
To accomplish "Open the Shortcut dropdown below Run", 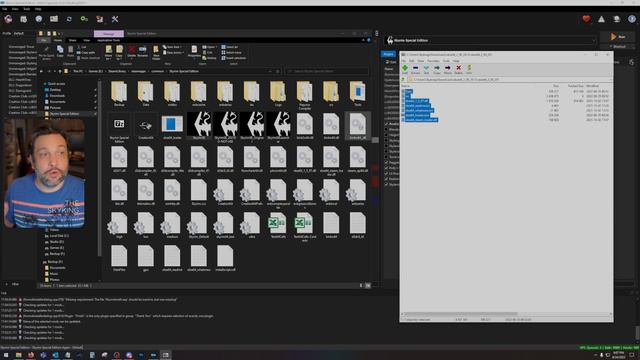I will (619, 47).
